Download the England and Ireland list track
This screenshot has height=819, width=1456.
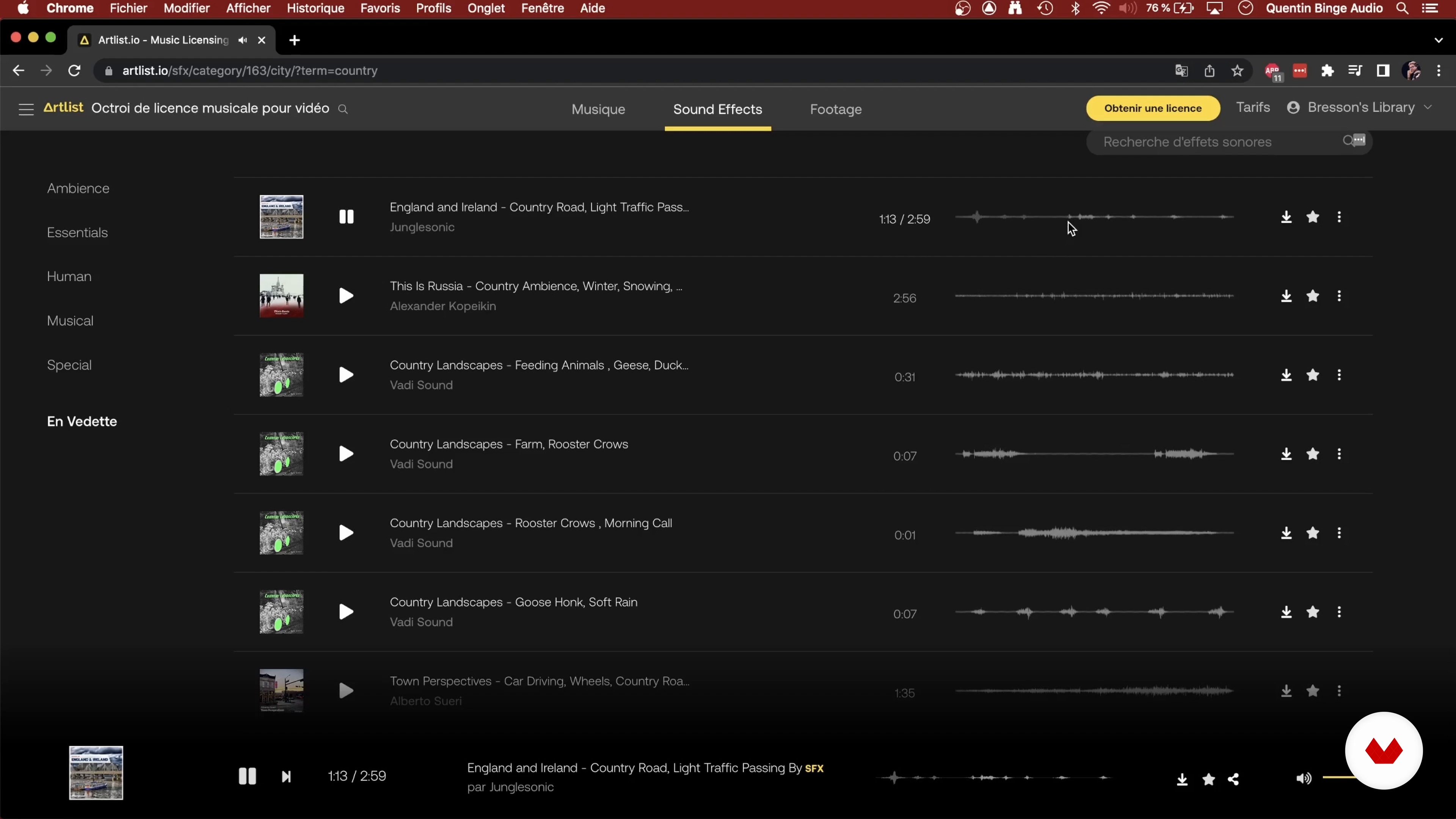pos(1286,217)
